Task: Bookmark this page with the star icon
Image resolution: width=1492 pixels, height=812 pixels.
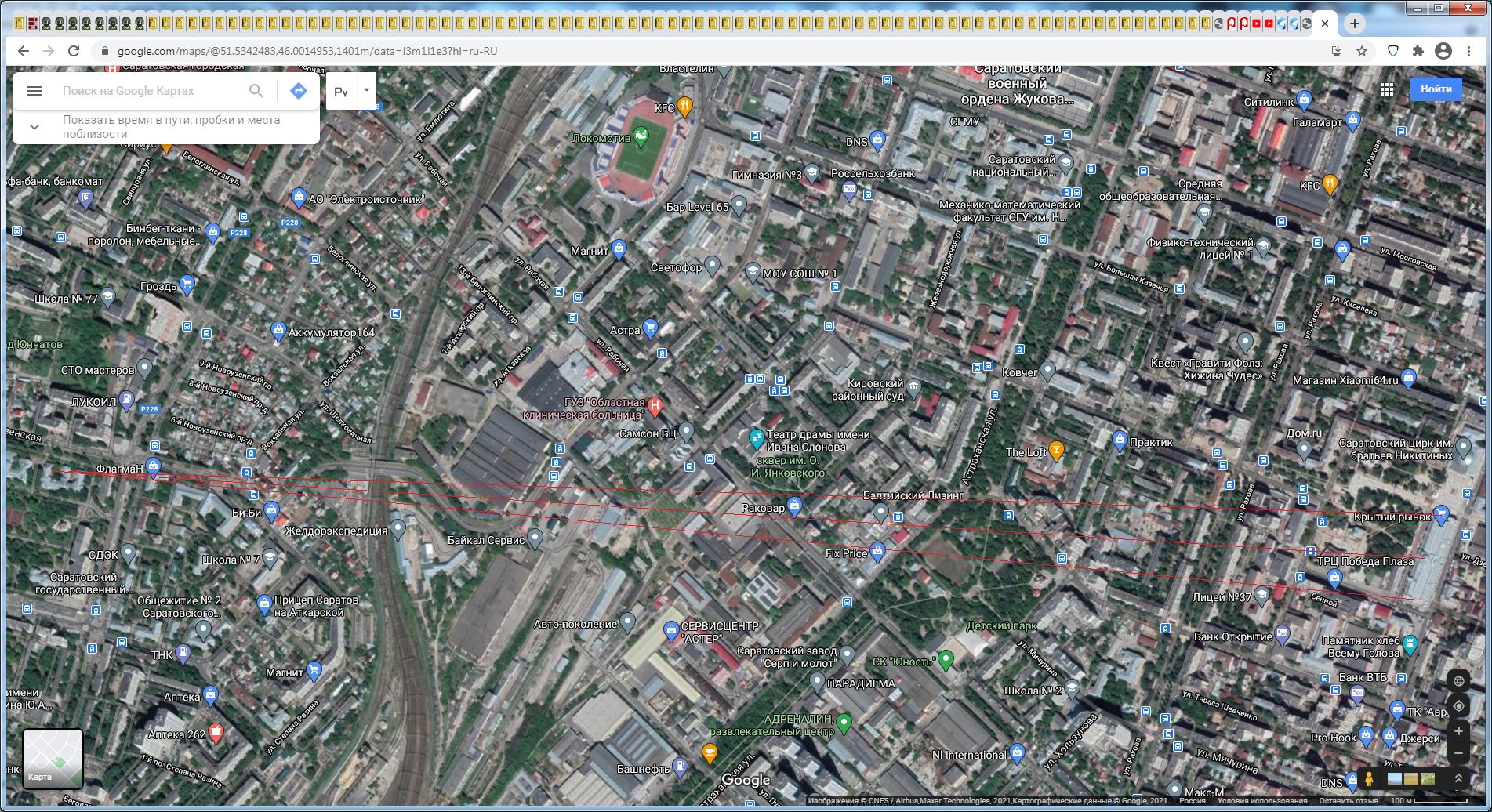Action: 1362,51
